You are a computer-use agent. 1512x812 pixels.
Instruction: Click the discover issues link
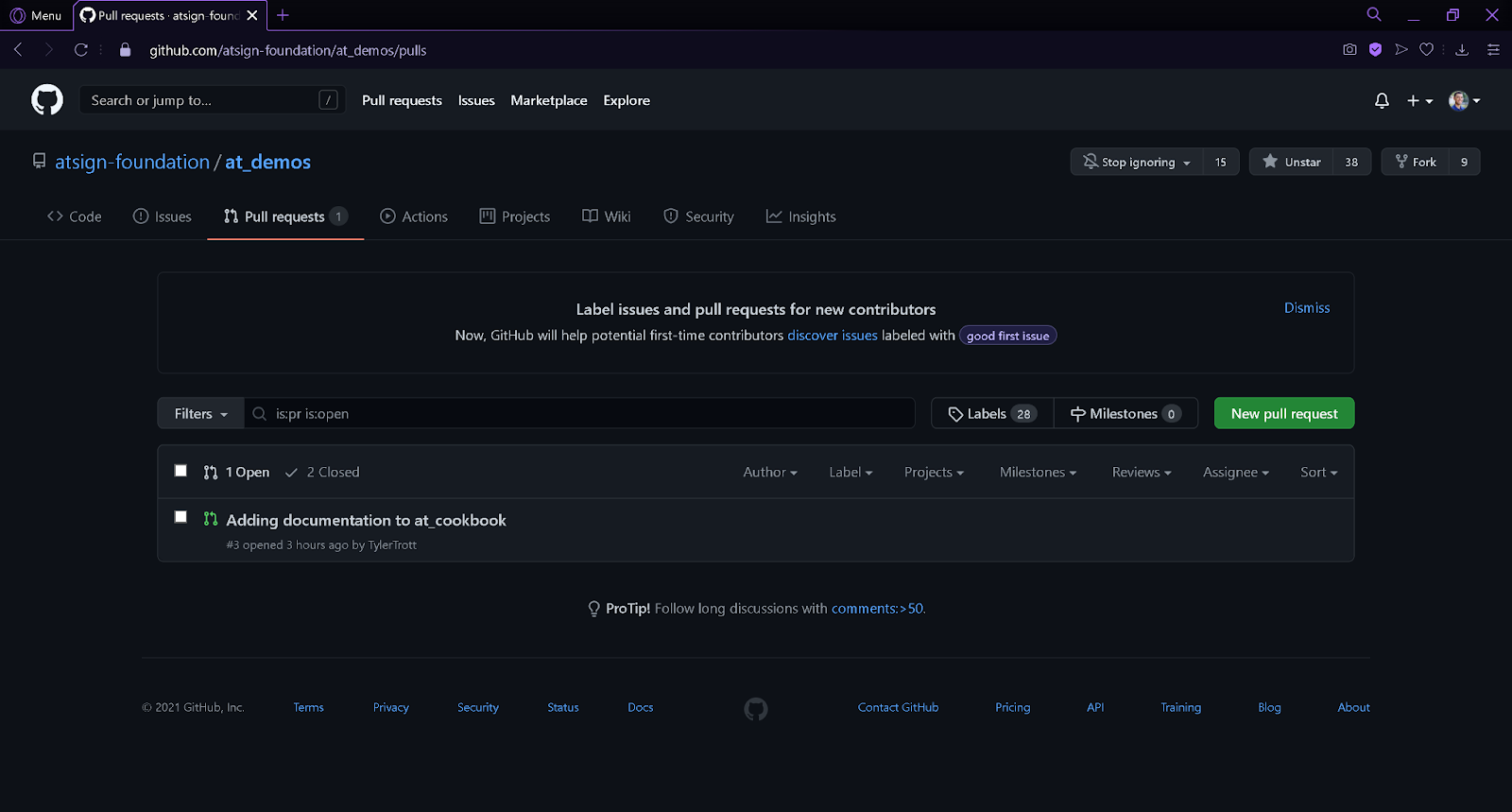(x=833, y=336)
